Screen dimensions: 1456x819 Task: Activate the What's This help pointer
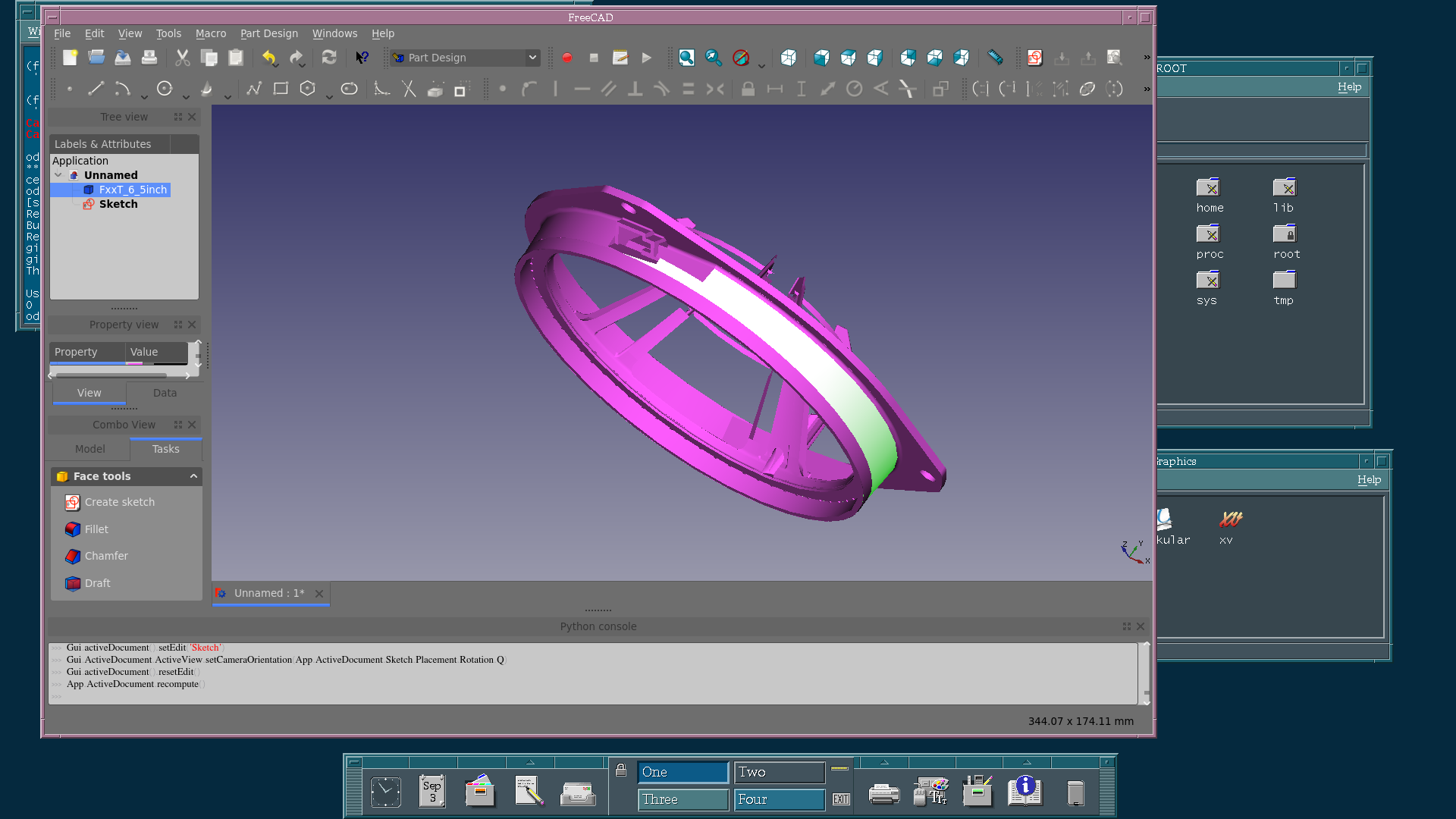362,58
